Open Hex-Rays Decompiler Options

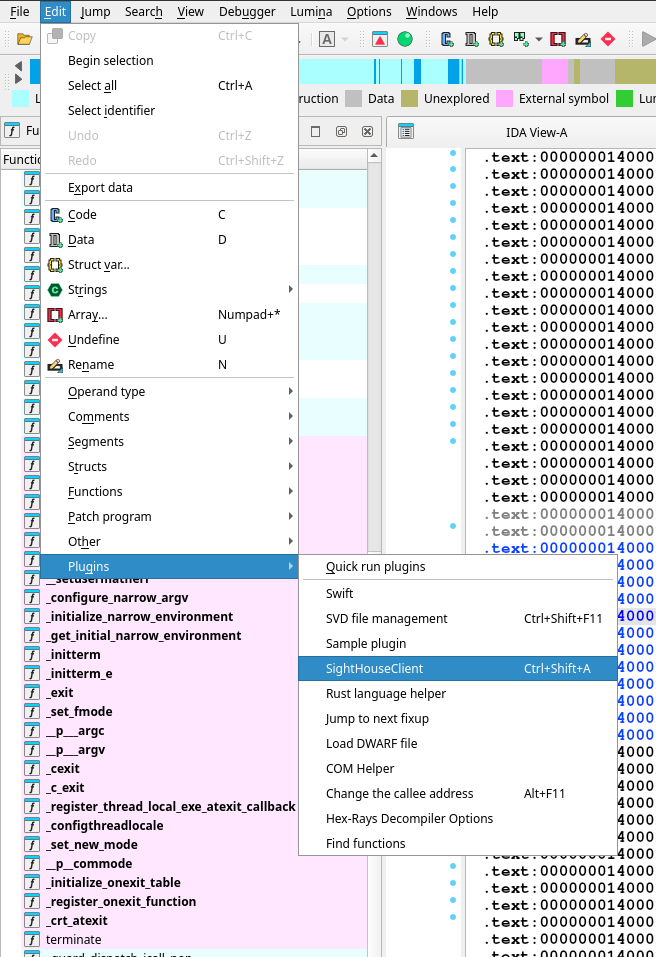(x=458, y=818)
